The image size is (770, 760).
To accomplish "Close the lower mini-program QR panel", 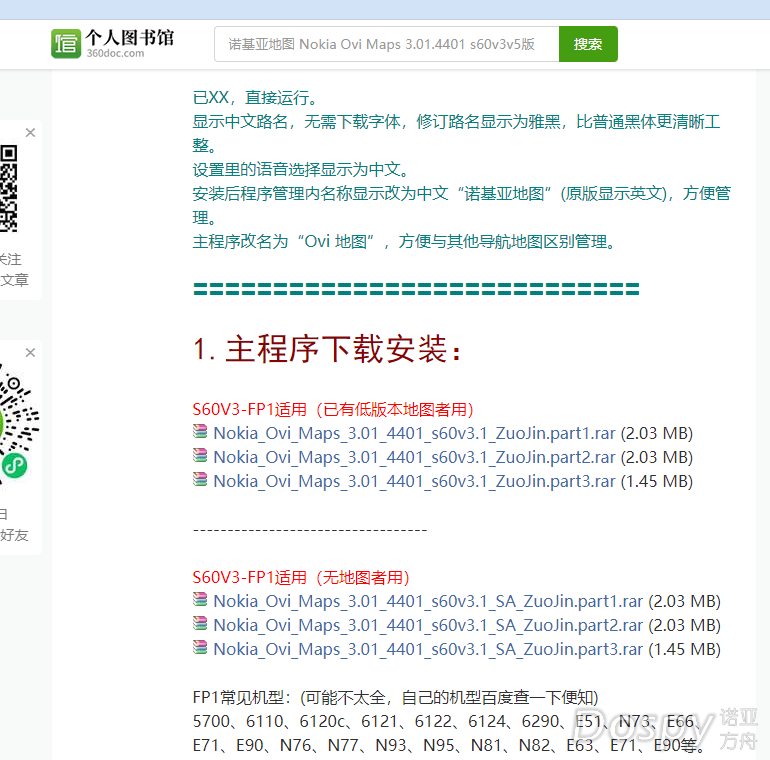I will [30, 353].
